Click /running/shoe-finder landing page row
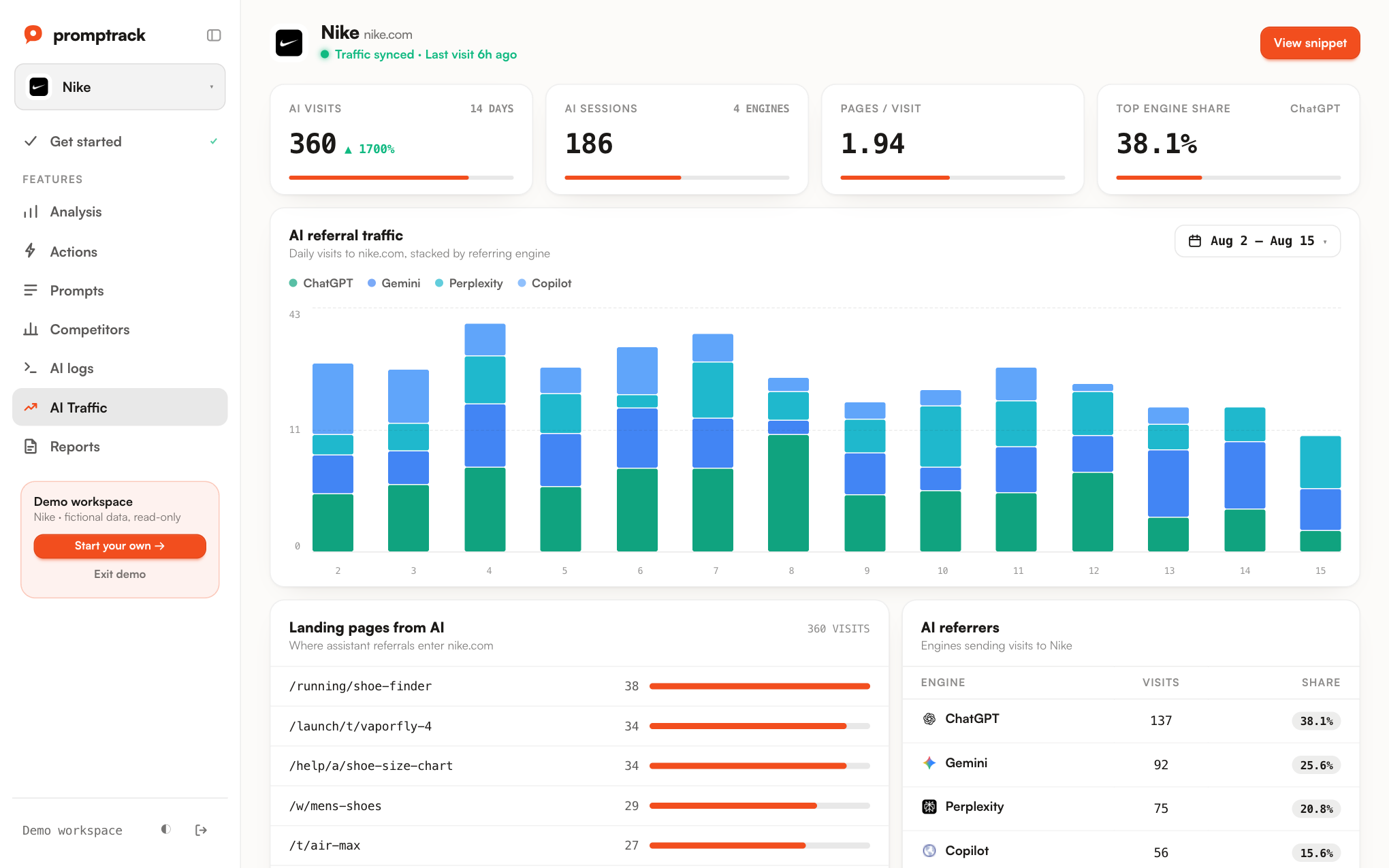The height and width of the screenshot is (868, 1389). pyautogui.click(x=579, y=686)
